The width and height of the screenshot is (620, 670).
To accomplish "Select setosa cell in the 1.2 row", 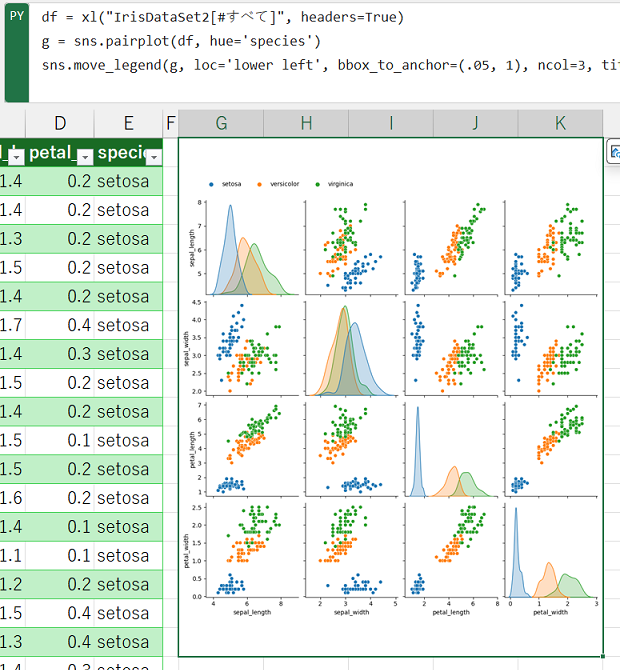I will click(129, 584).
